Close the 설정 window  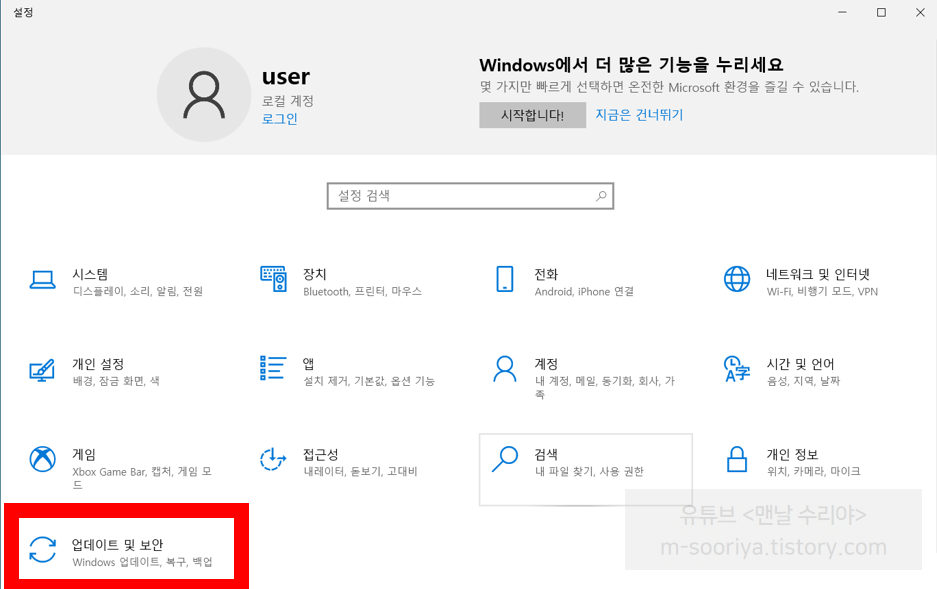pyautogui.click(x=920, y=12)
